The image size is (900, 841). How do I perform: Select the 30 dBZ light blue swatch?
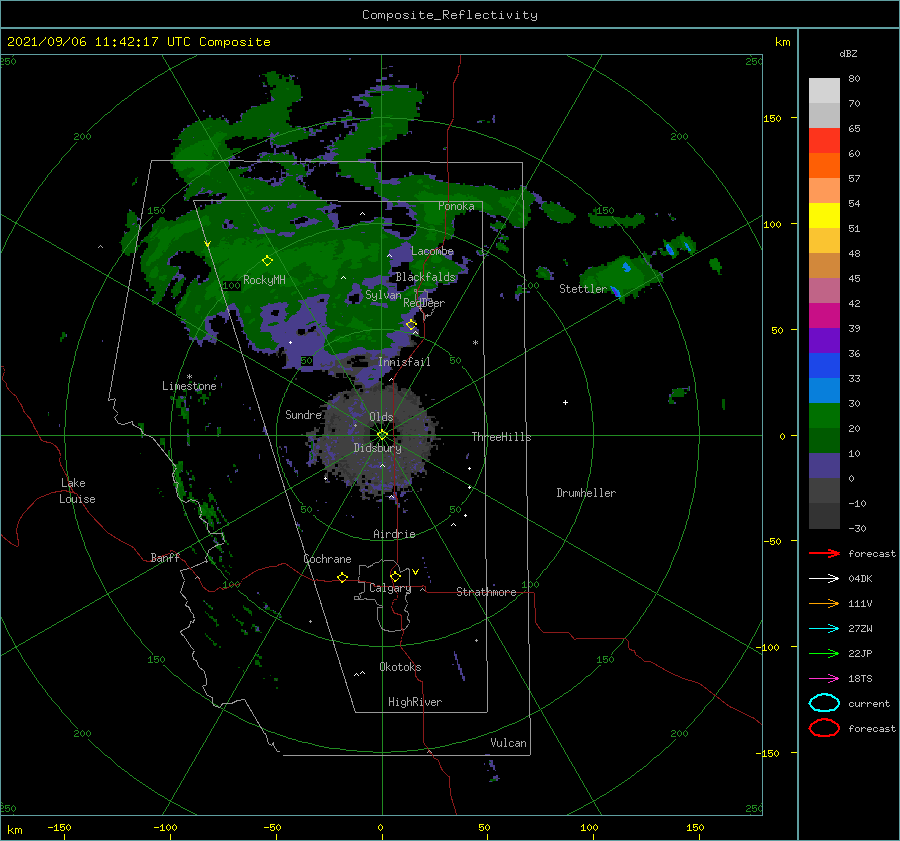(824, 390)
